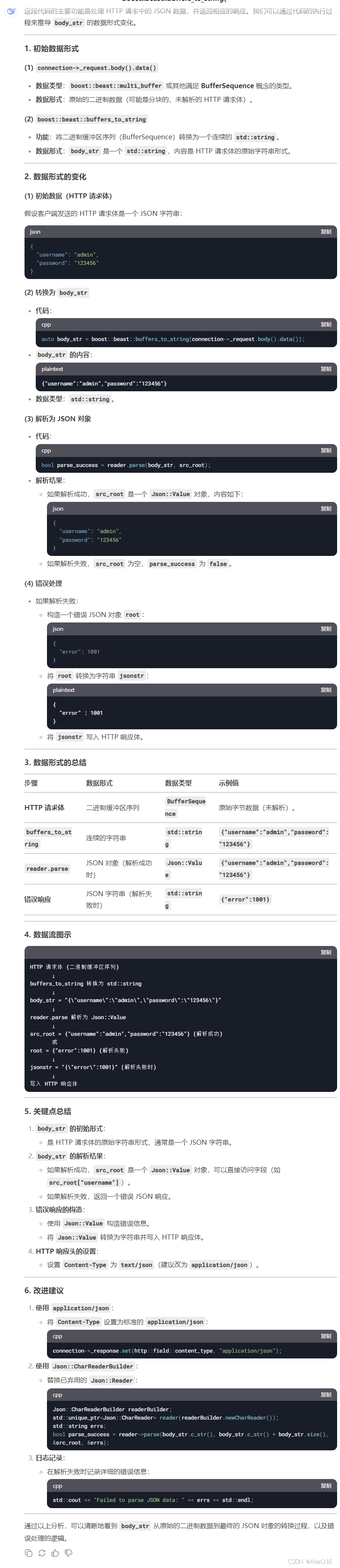Click the line "reader.parse 解析为 Json::Value" in the diagram
Image resolution: width=340 pixels, height=1568 pixels.
tap(78, 1017)
